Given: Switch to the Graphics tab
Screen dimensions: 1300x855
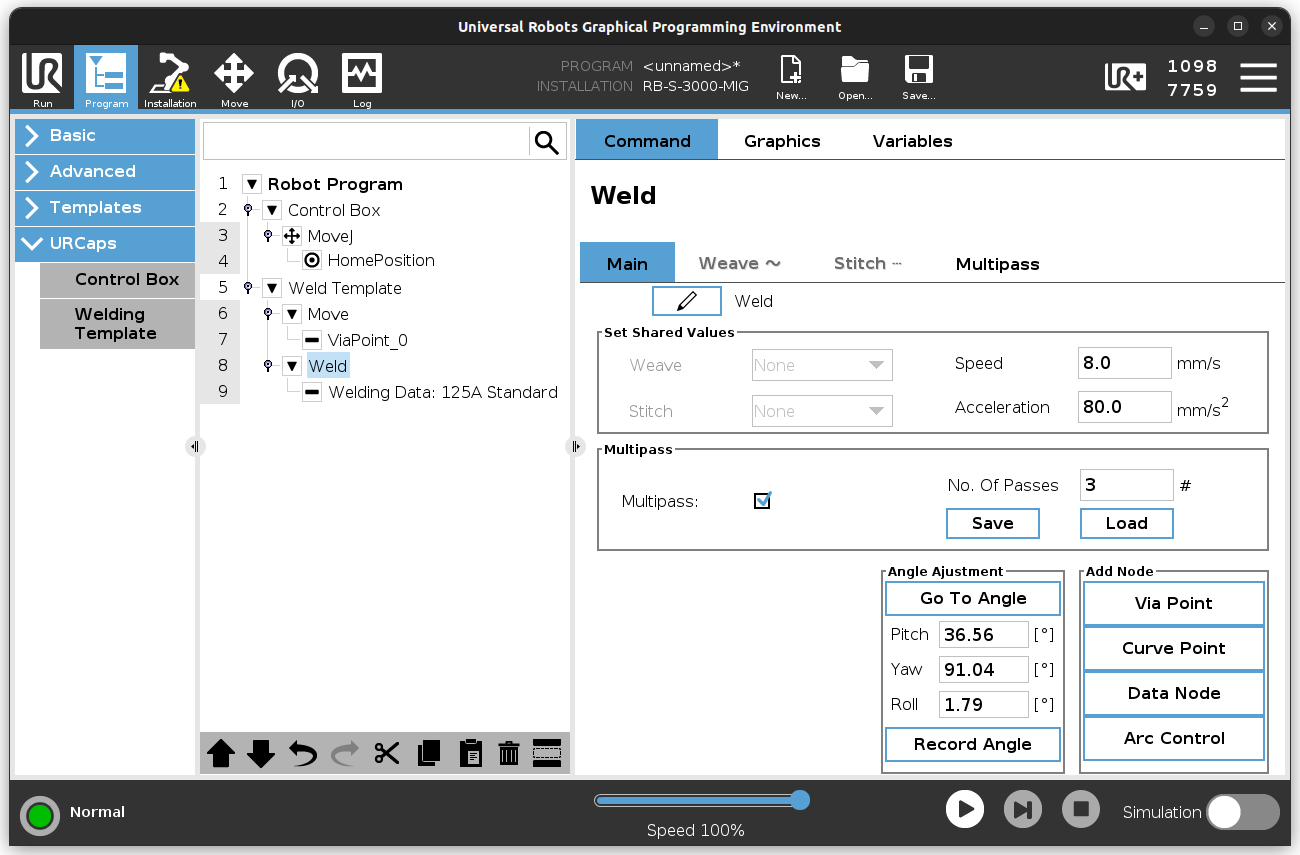Looking at the screenshot, I should point(782,141).
